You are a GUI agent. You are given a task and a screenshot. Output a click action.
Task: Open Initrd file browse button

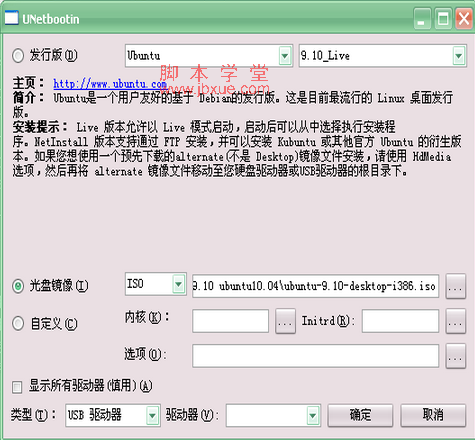(x=455, y=321)
